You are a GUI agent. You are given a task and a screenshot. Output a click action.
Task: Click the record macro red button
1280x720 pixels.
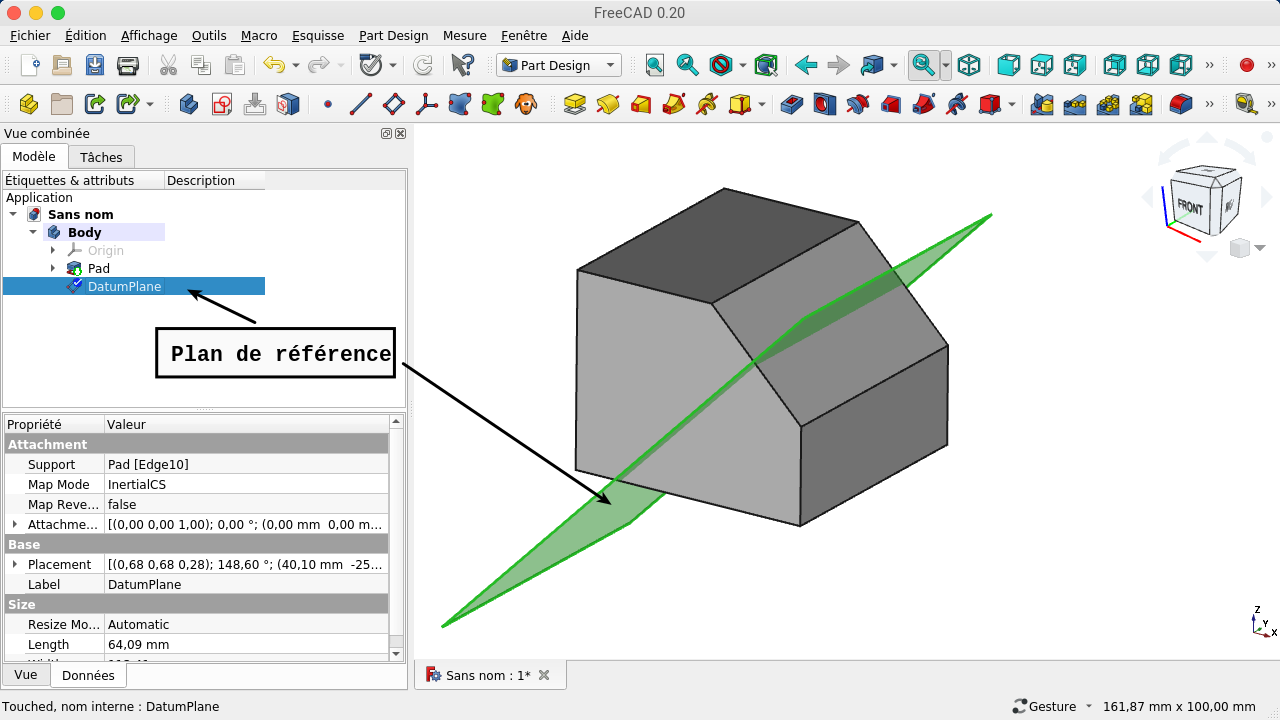coord(1246,65)
